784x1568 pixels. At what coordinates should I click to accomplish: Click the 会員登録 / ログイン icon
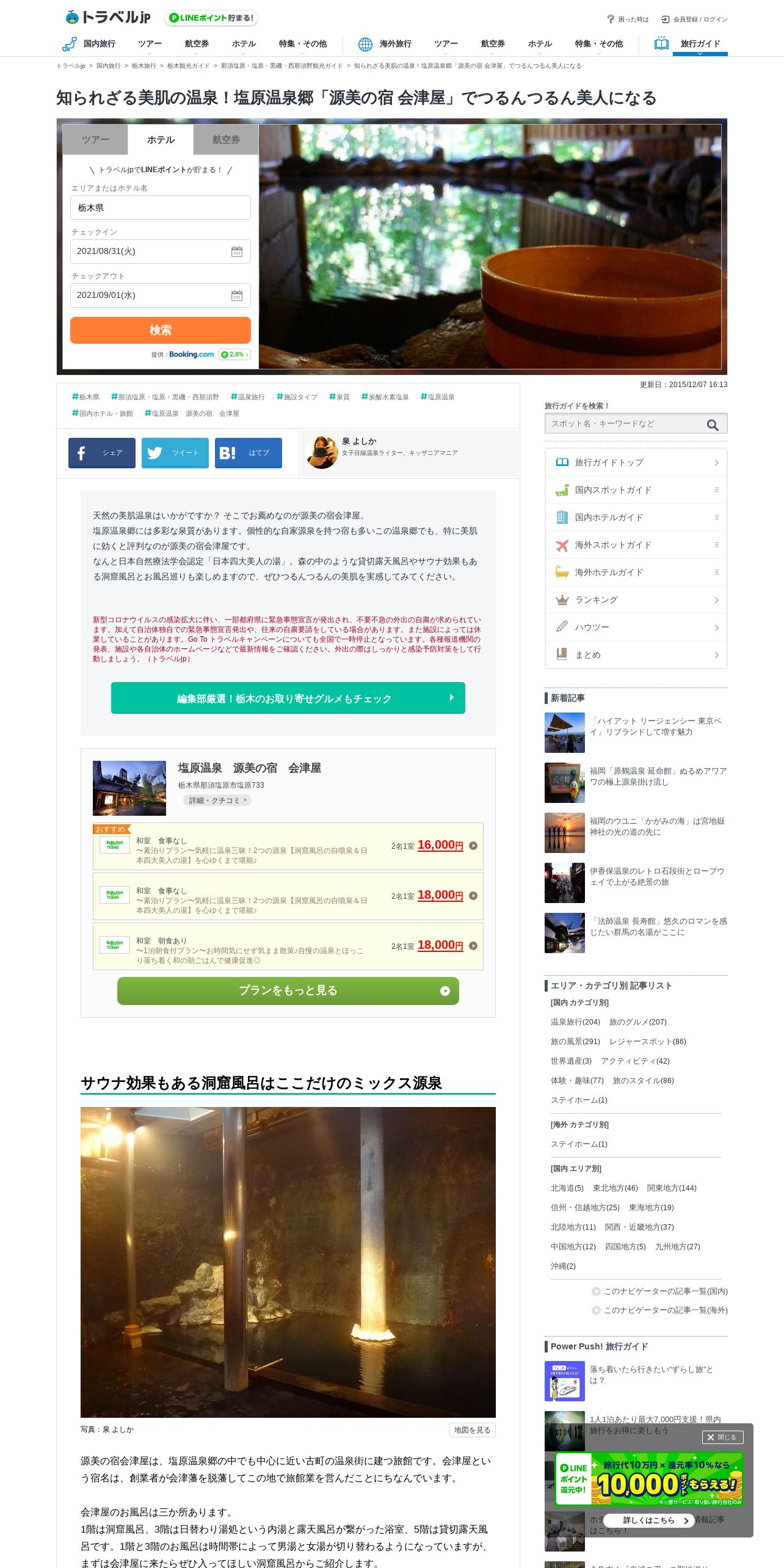coord(665,19)
